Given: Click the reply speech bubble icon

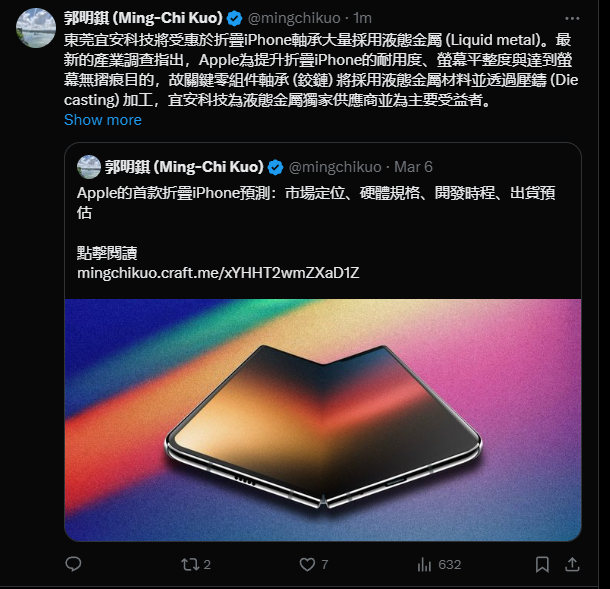Looking at the screenshot, I should [x=73, y=564].
